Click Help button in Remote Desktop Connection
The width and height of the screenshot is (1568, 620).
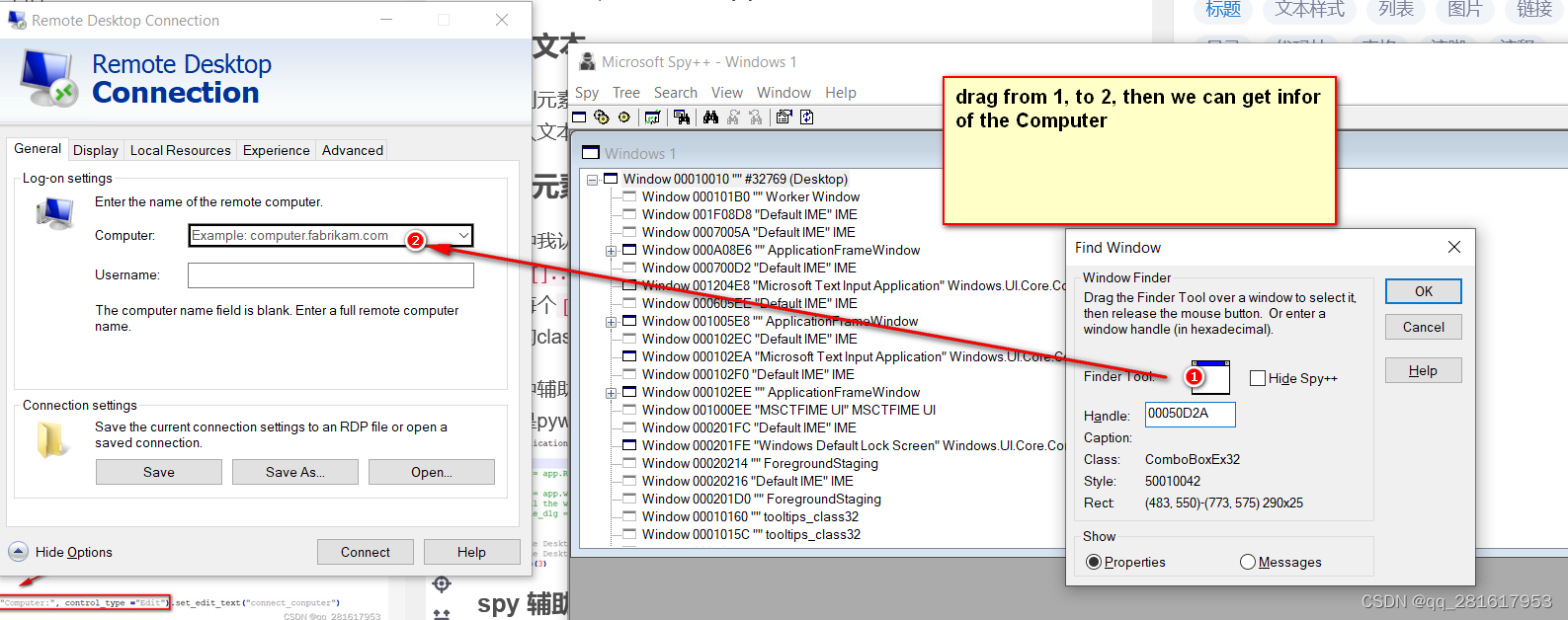(471, 552)
